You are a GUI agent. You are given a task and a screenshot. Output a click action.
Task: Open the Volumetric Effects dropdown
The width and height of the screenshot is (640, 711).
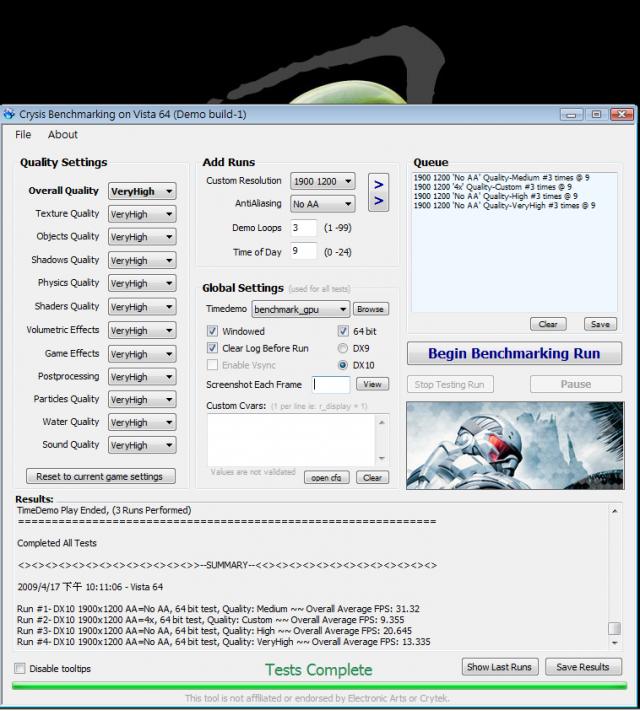coord(142,330)
